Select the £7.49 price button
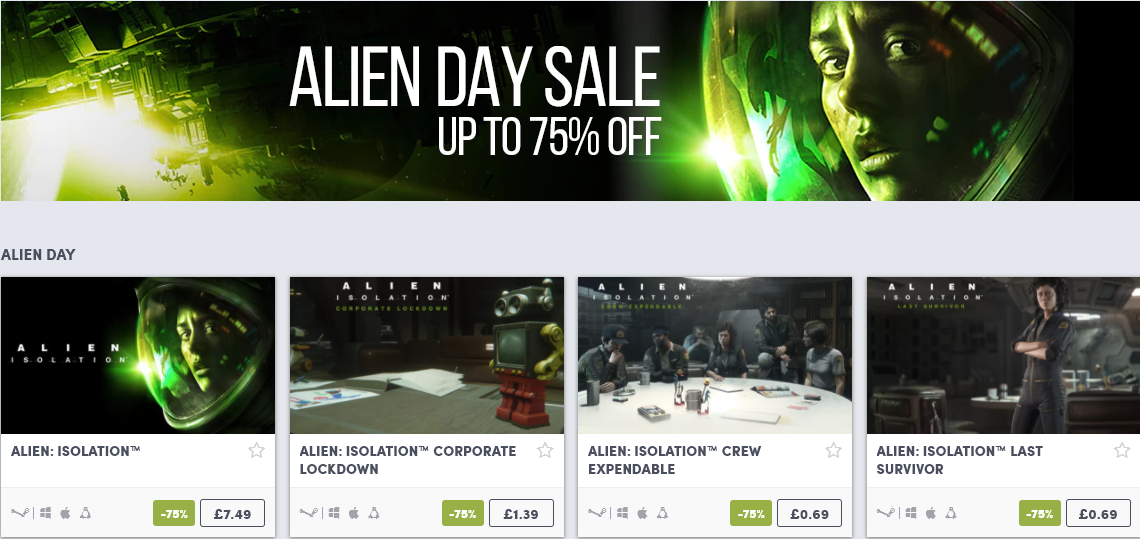This screenshot has width=1140, height=539. 233,514
